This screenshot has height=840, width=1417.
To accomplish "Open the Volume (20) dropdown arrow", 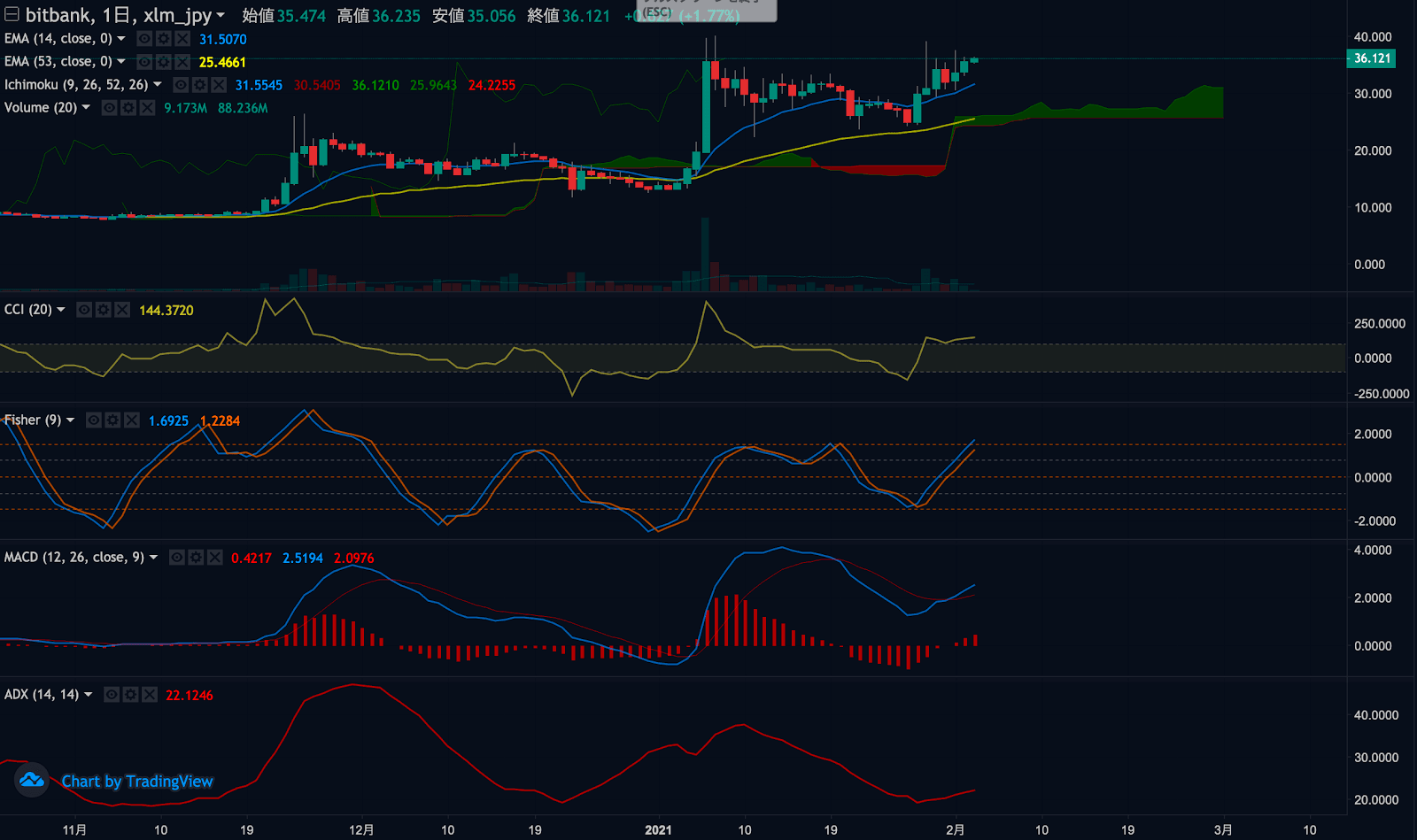I will click(86, 108).
